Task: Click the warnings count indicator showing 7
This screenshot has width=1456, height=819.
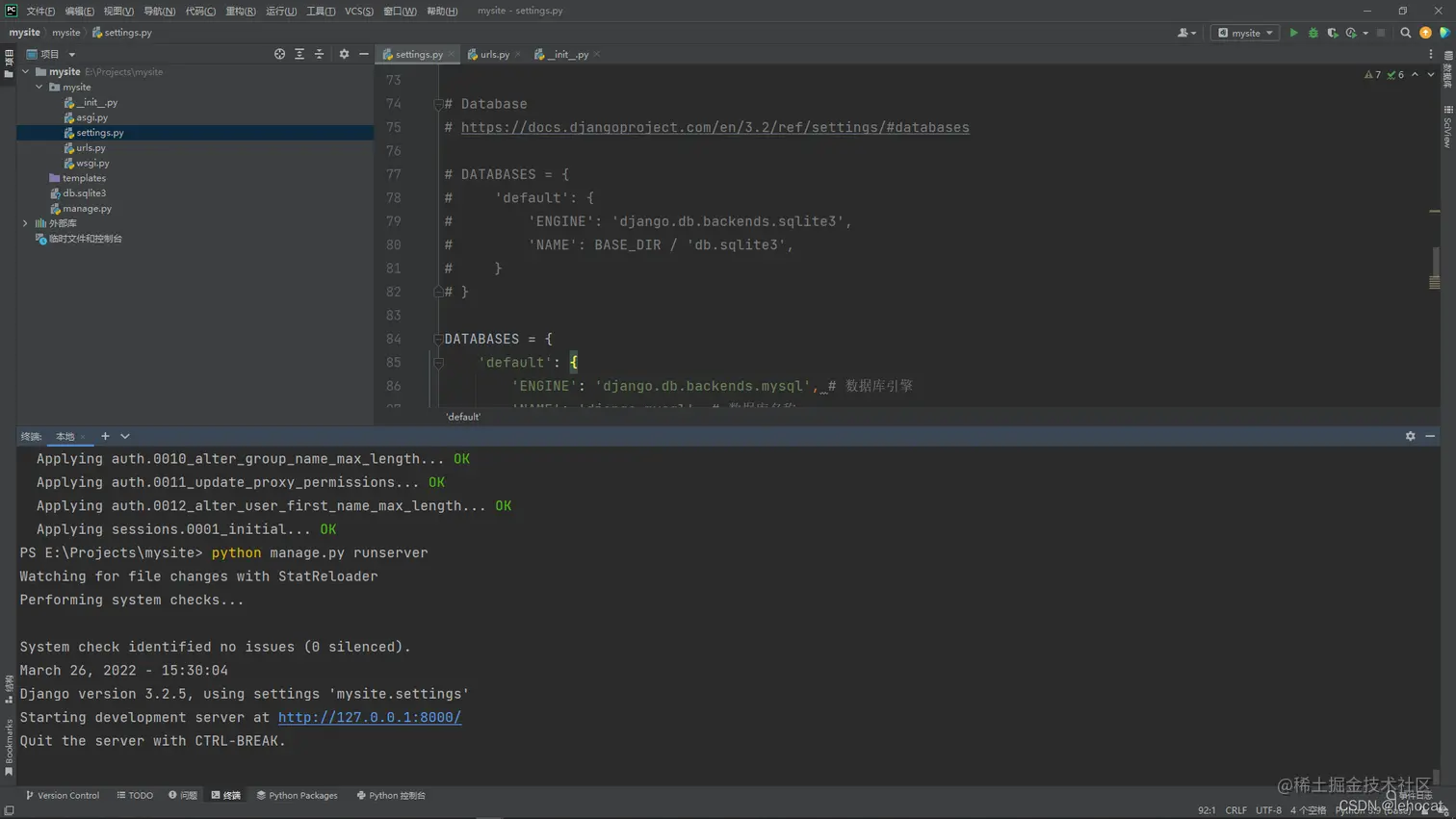Action: click(1372, 74)
